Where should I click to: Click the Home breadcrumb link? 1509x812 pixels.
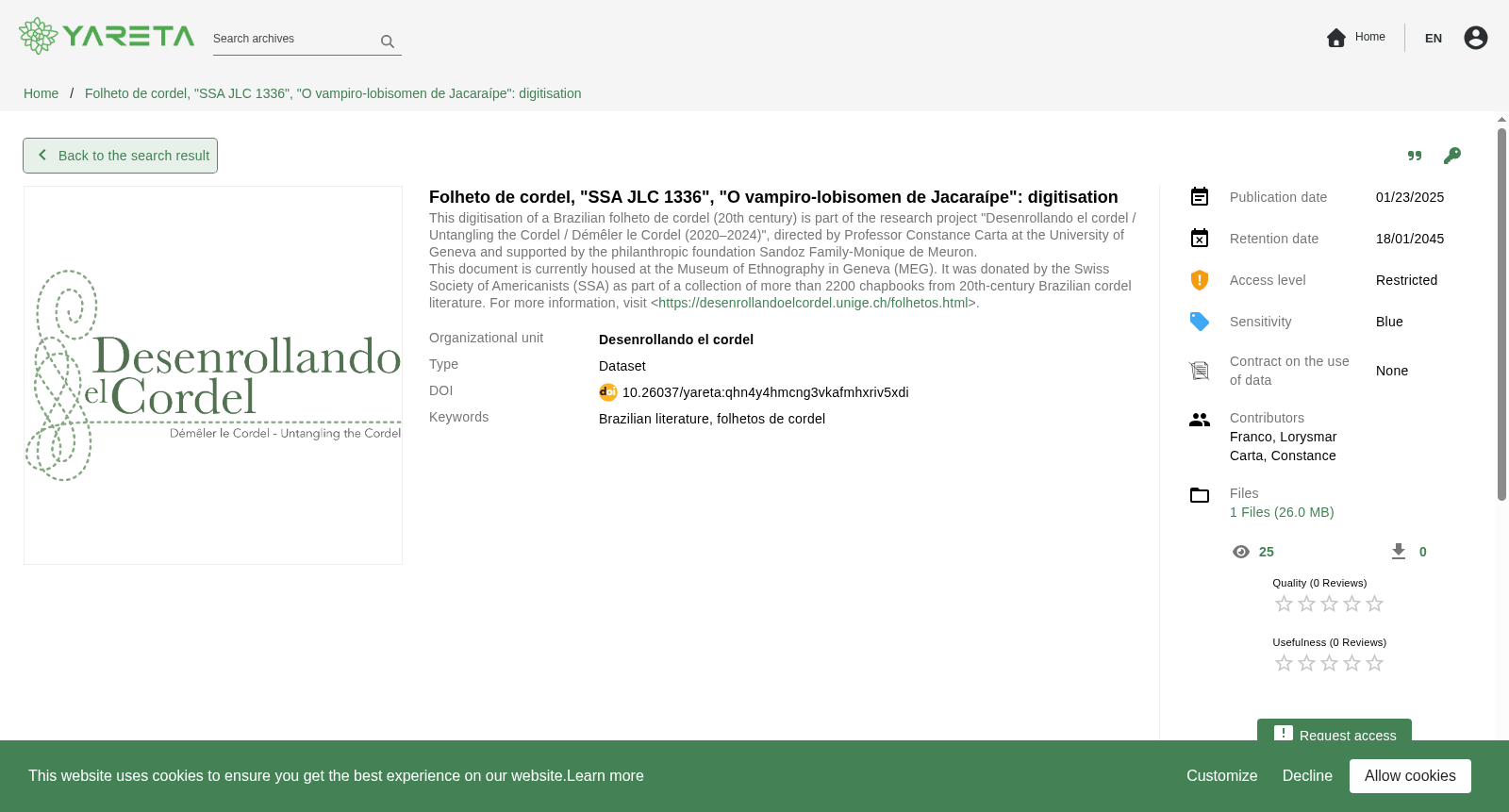[41, 93]
